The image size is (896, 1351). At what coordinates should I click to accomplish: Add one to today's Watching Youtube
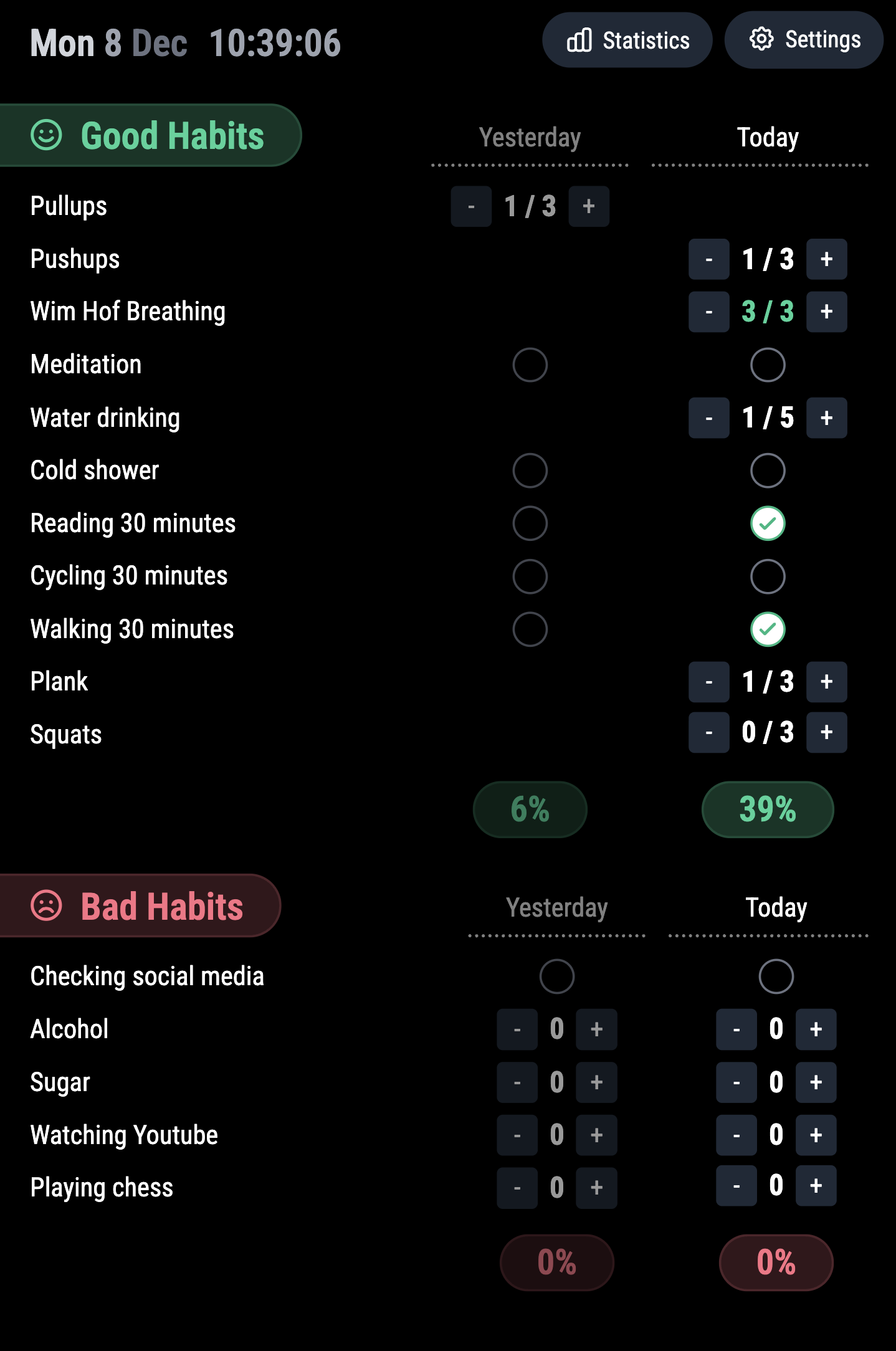[816, 1135]
